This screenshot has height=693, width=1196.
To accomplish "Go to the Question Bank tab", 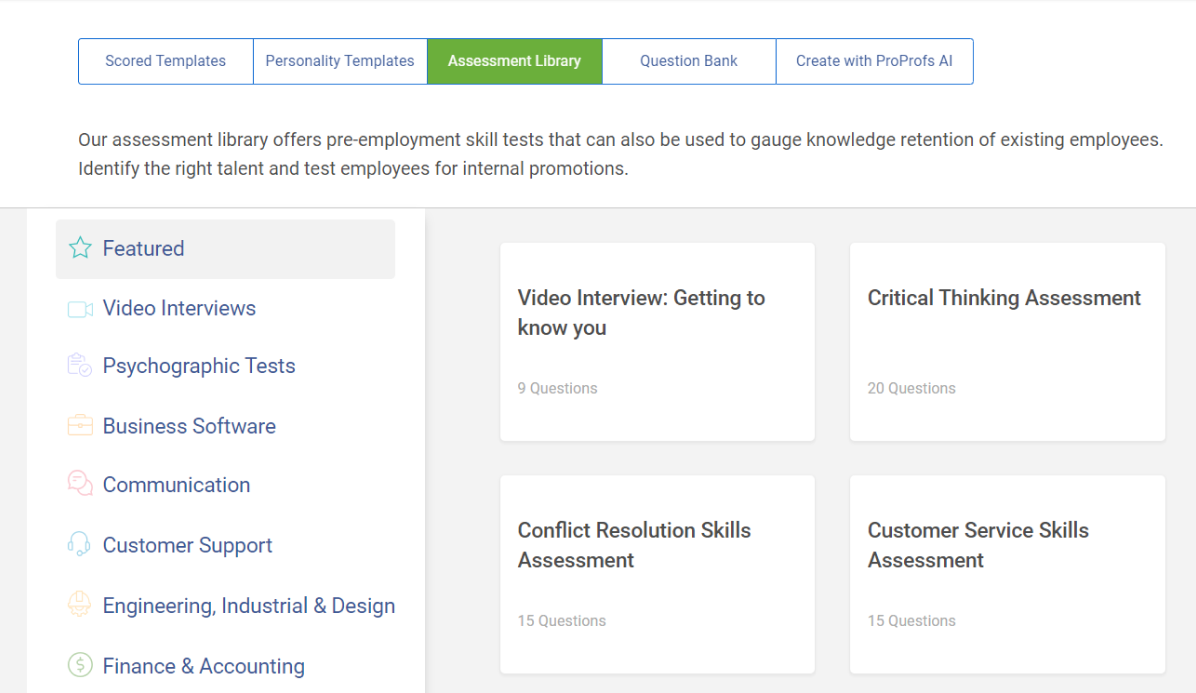I will (689, 61).
